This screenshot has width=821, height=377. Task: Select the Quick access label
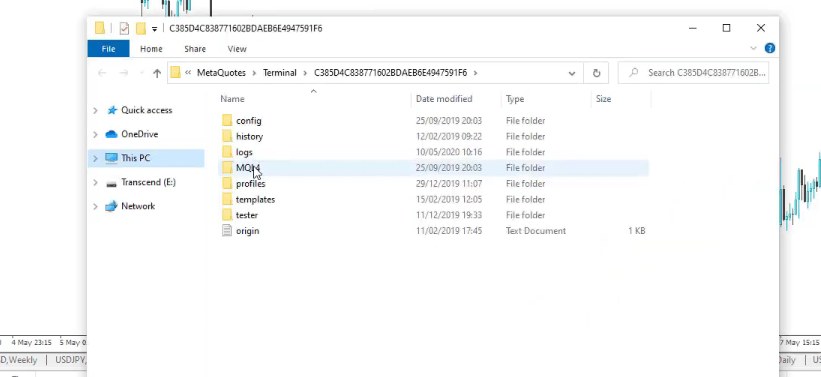(147, 110)
